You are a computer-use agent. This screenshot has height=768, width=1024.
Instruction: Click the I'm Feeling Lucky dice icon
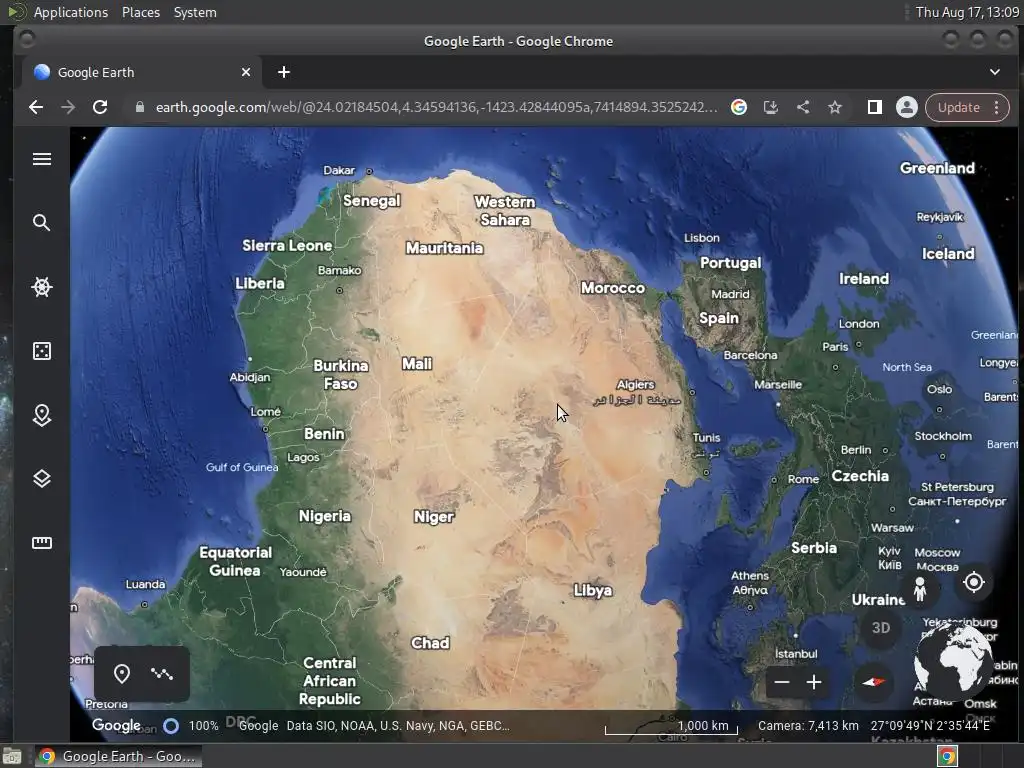click(x=42, y=351)
